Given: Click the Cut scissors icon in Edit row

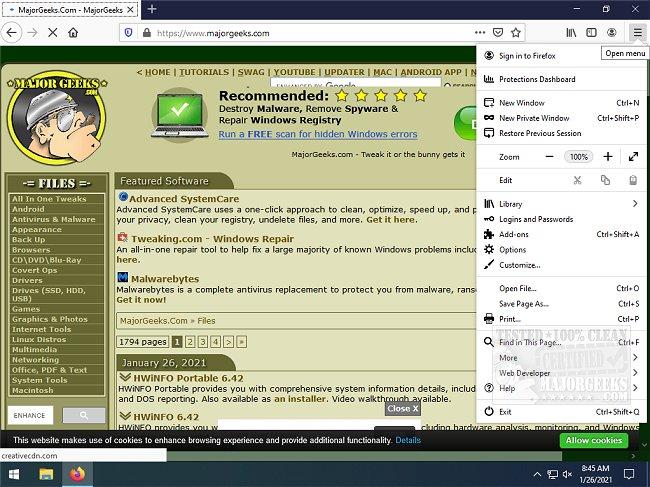Looking at the screenshot, I should tap(577, 180).
